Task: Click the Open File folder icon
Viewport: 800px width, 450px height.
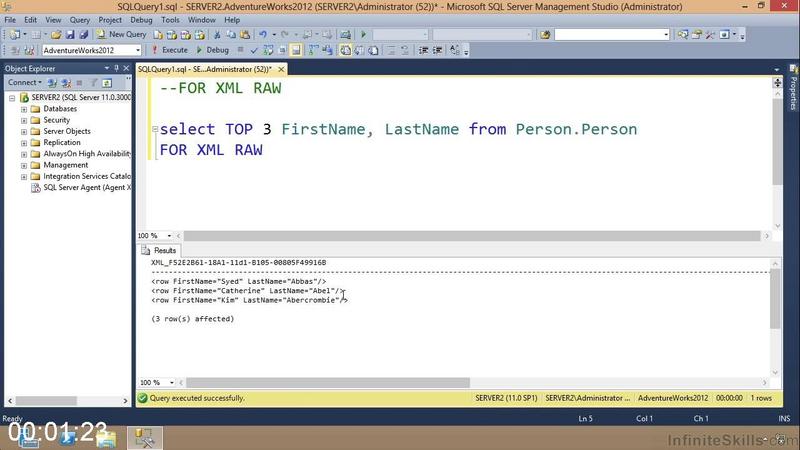Action: pos(56,35)
